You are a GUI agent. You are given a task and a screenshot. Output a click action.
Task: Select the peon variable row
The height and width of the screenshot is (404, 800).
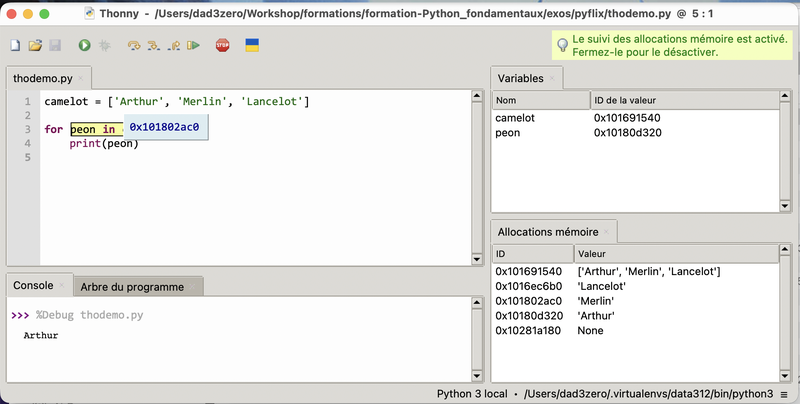pyautogui.click(x=635, y=133)
